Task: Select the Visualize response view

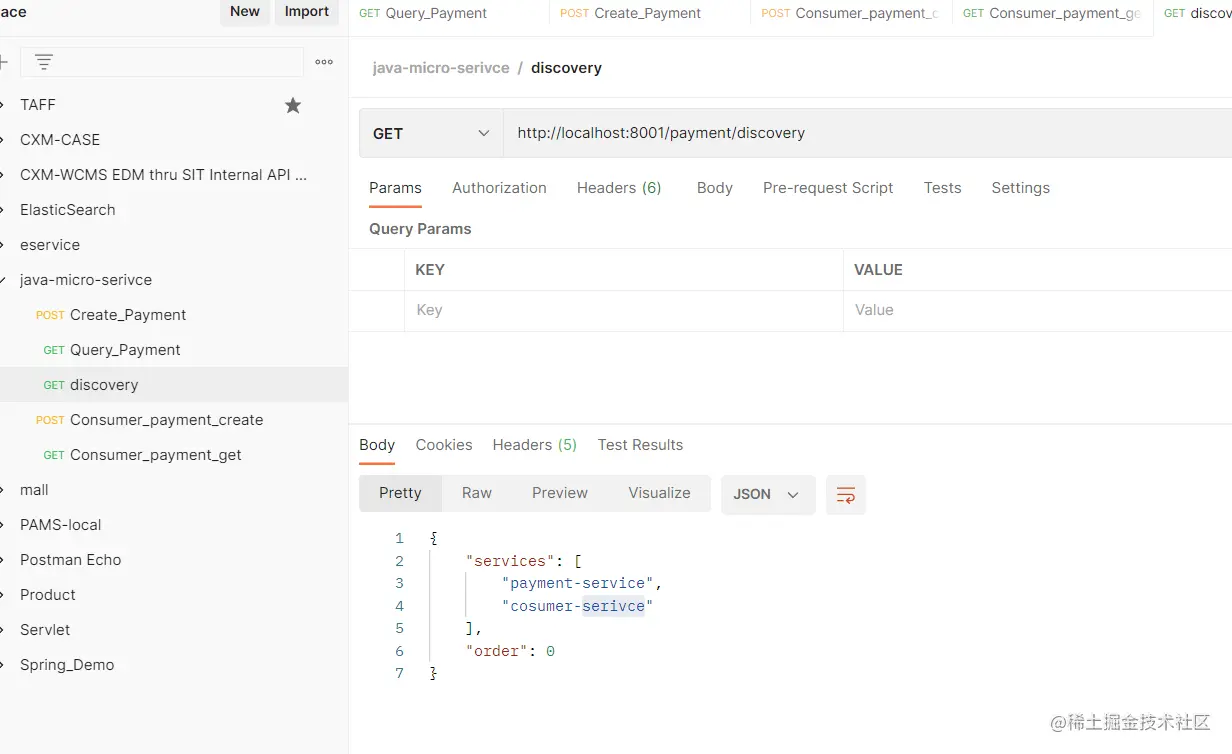Action: pos(659,493)
